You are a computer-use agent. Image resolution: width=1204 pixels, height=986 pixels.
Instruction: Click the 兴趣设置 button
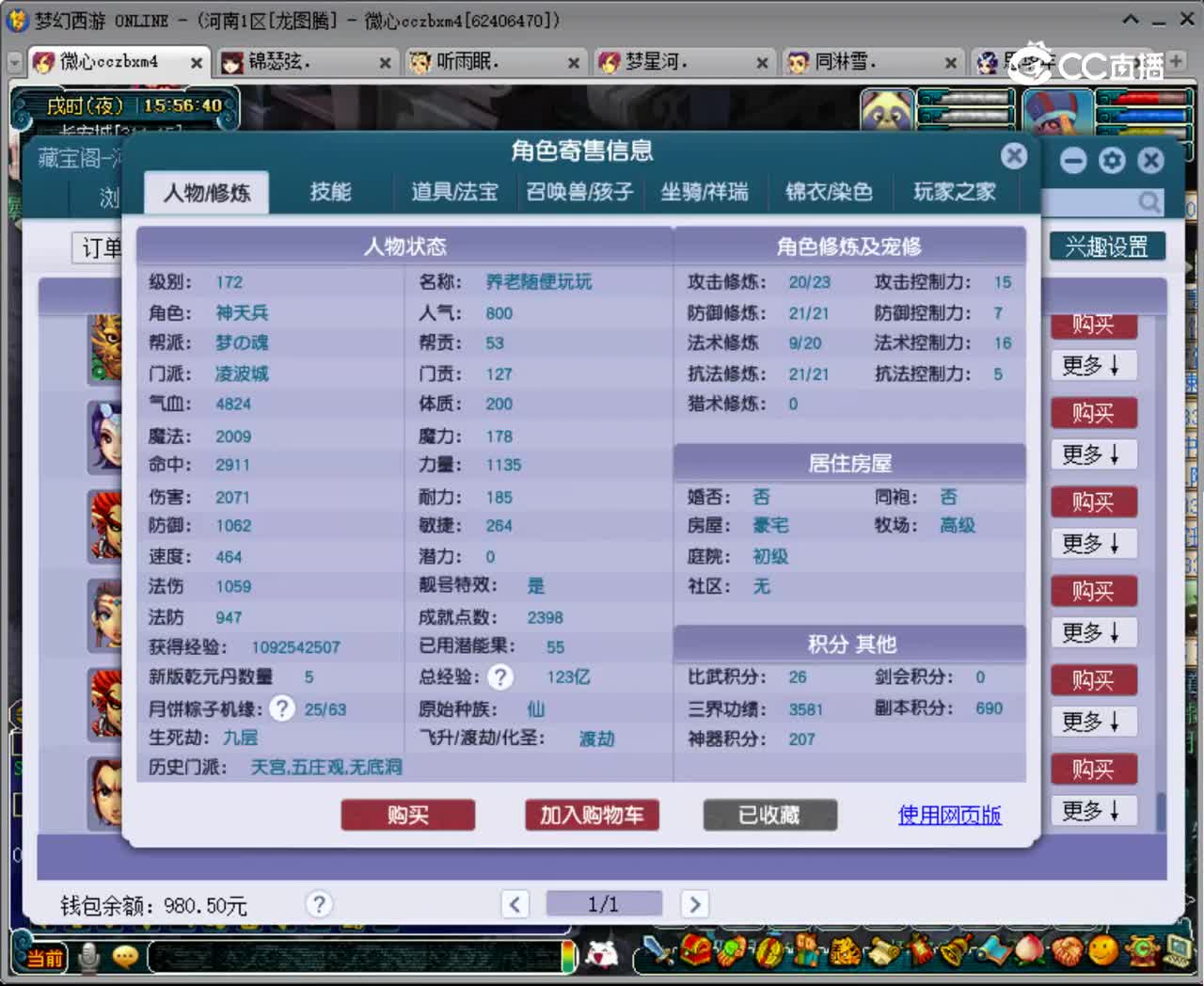pyautogui.click(x=1107, y=246)
